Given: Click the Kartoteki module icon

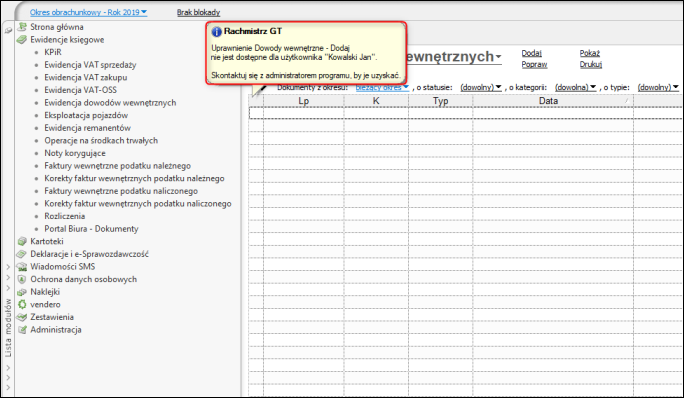Looking at the screenshot, I should pyautogui.click(x=22, y=241).
